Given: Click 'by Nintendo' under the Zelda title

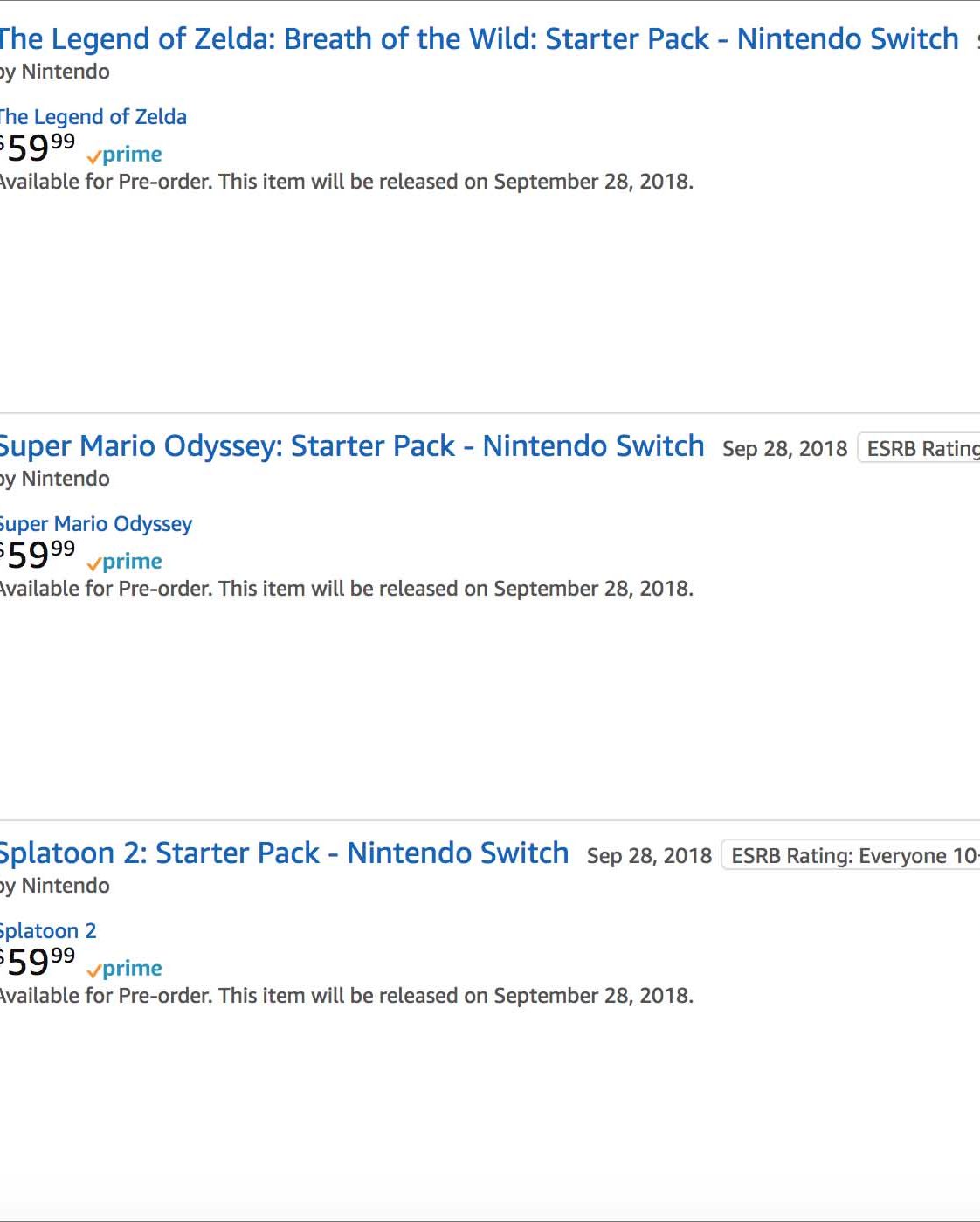Looking at the screenshot, I should (55, 72).
